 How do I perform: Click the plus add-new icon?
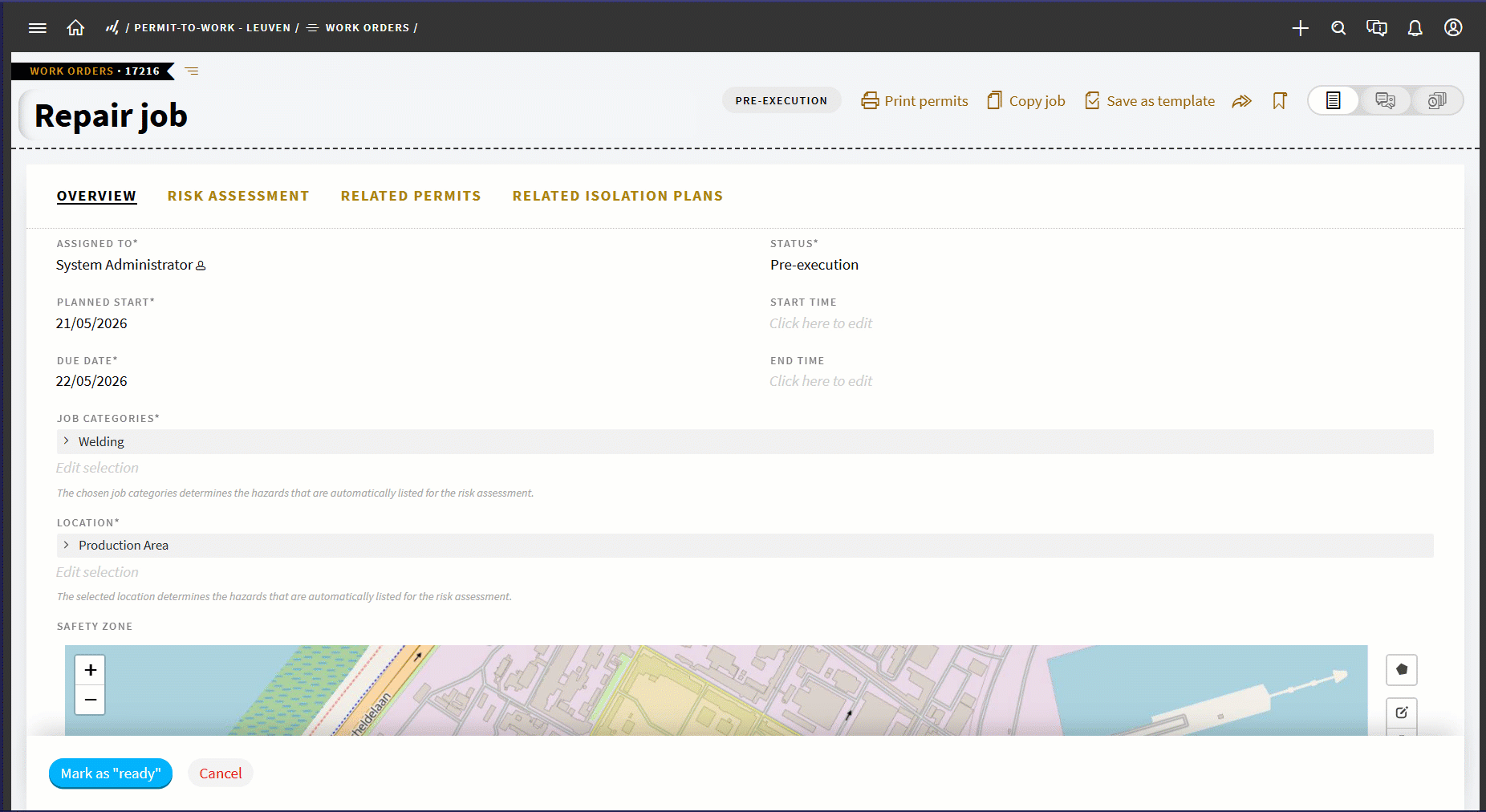coord(1300,28)
